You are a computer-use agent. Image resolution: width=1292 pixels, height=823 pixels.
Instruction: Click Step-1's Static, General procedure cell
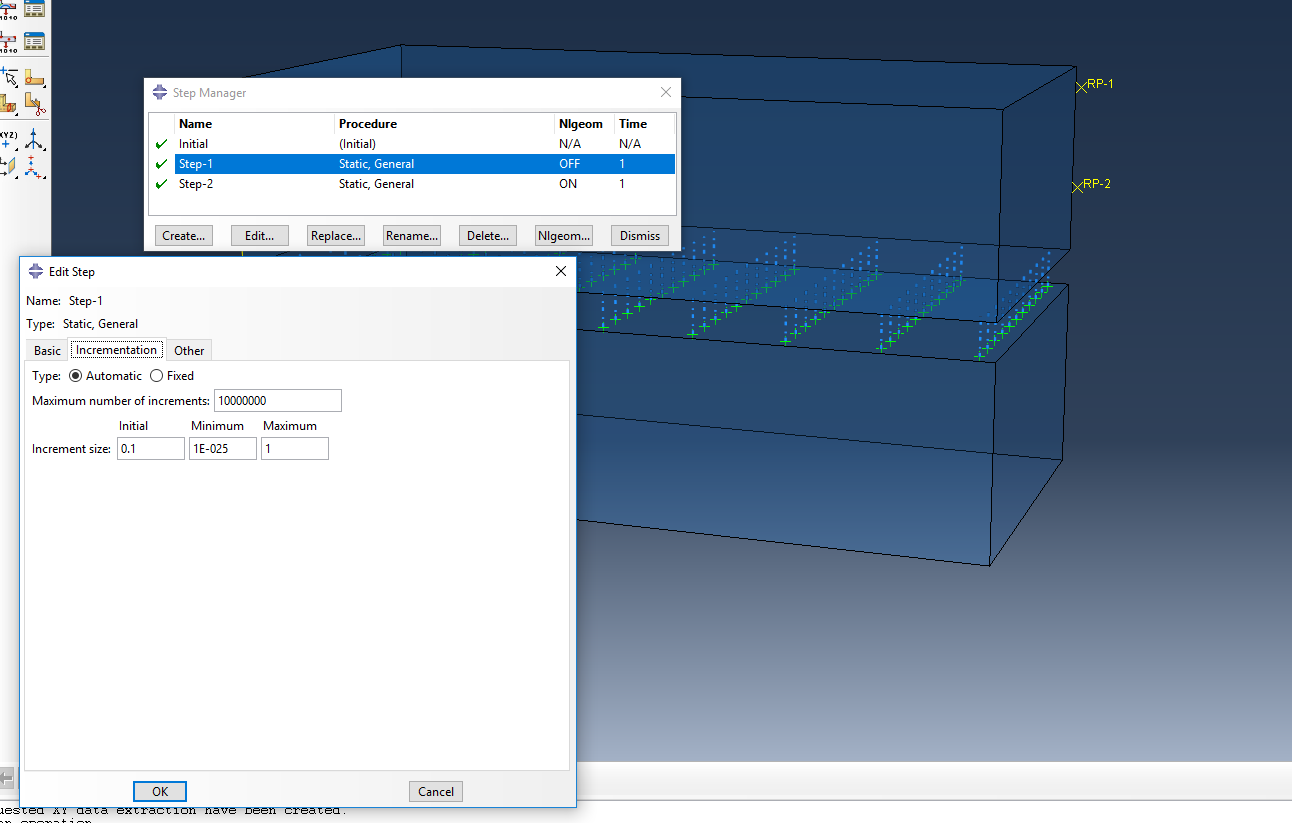coord(376,164)
